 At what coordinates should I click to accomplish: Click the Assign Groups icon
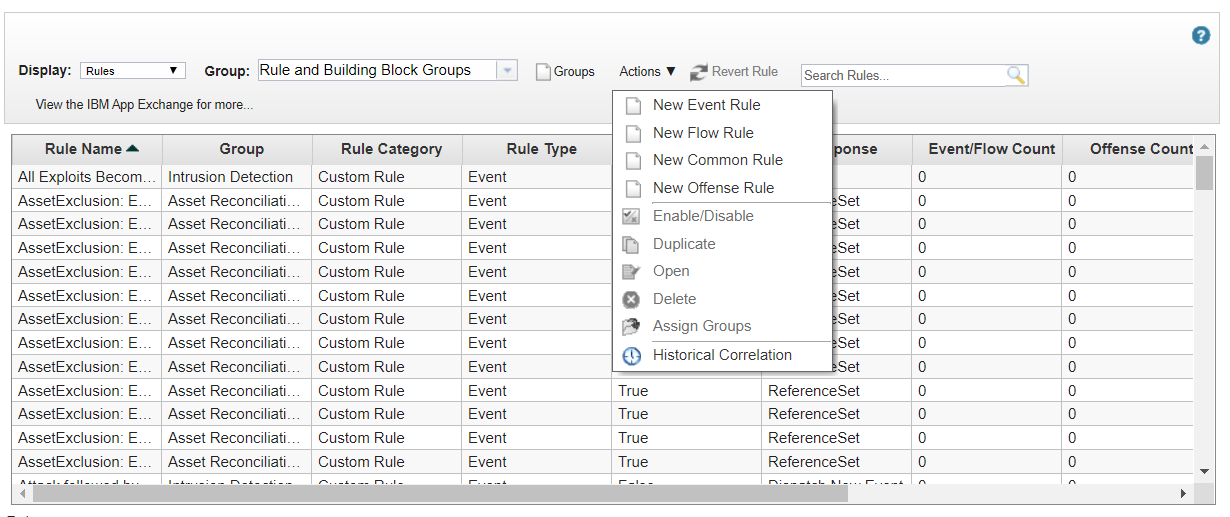pyautogui.click(x=631, y=327)
